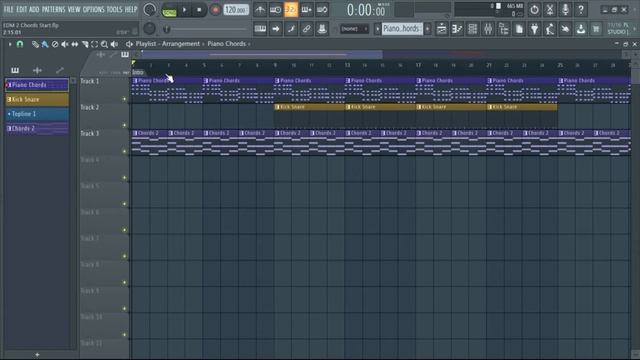Mute Track 3 with its green switch
The width and height of the screenshot is (640, 360).
click(x=124, y=151)
